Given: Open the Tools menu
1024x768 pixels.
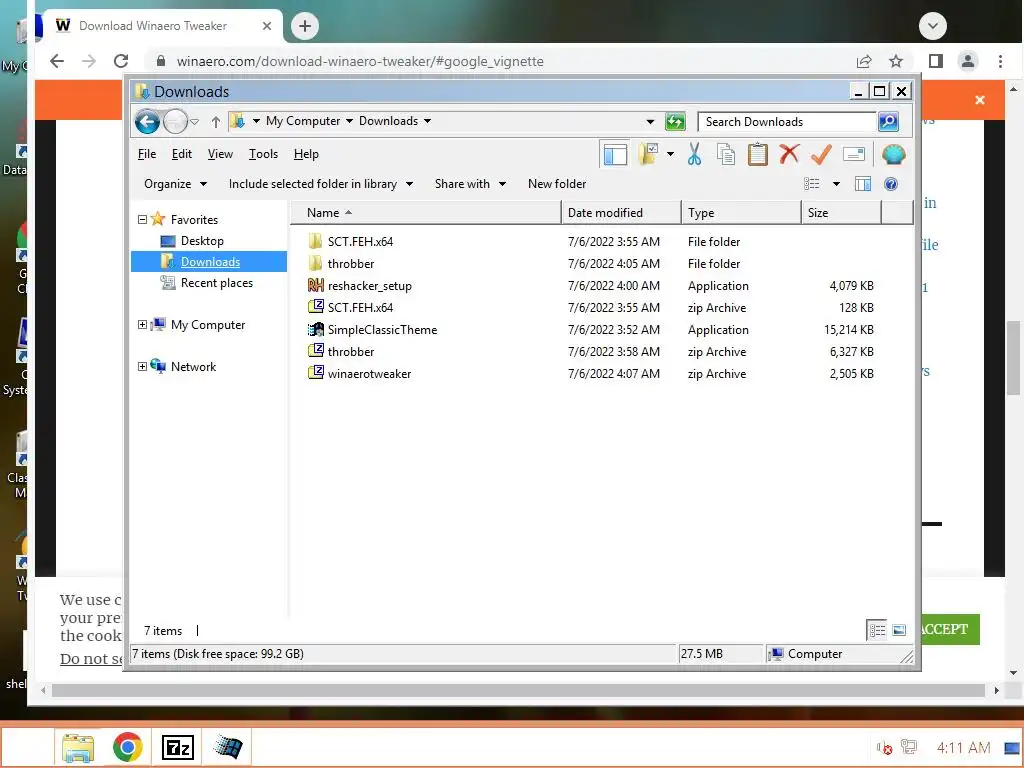Looking at the screenshot, I should pos(263,154).
